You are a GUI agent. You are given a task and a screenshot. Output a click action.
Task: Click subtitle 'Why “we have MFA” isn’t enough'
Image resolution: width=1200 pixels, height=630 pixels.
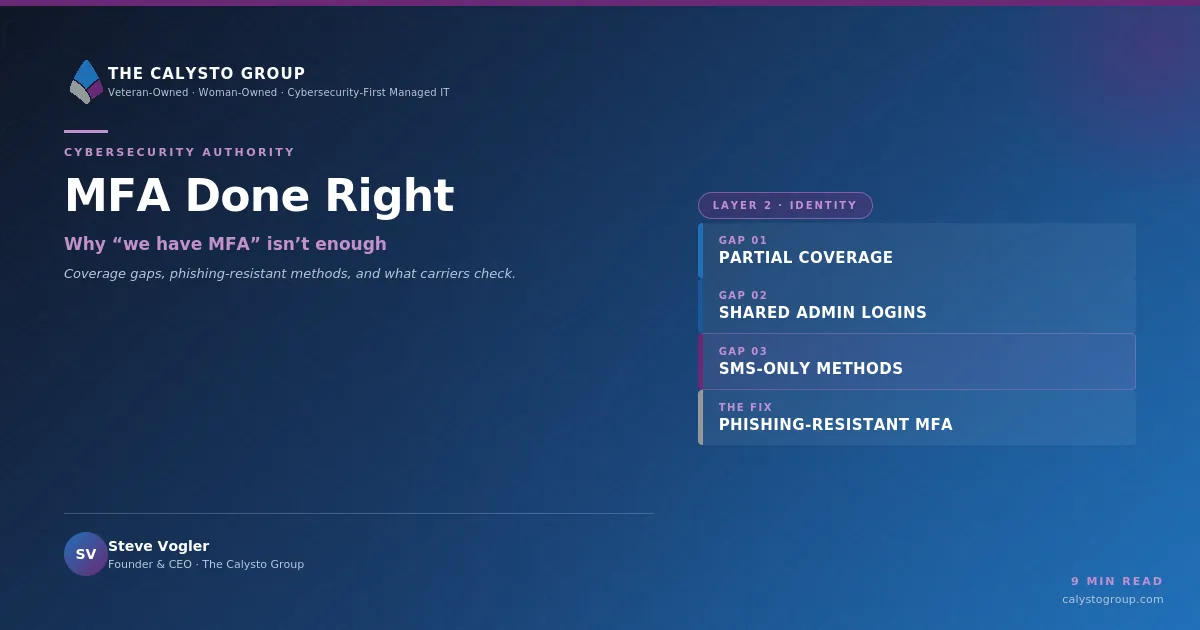(x=225, y=244)
